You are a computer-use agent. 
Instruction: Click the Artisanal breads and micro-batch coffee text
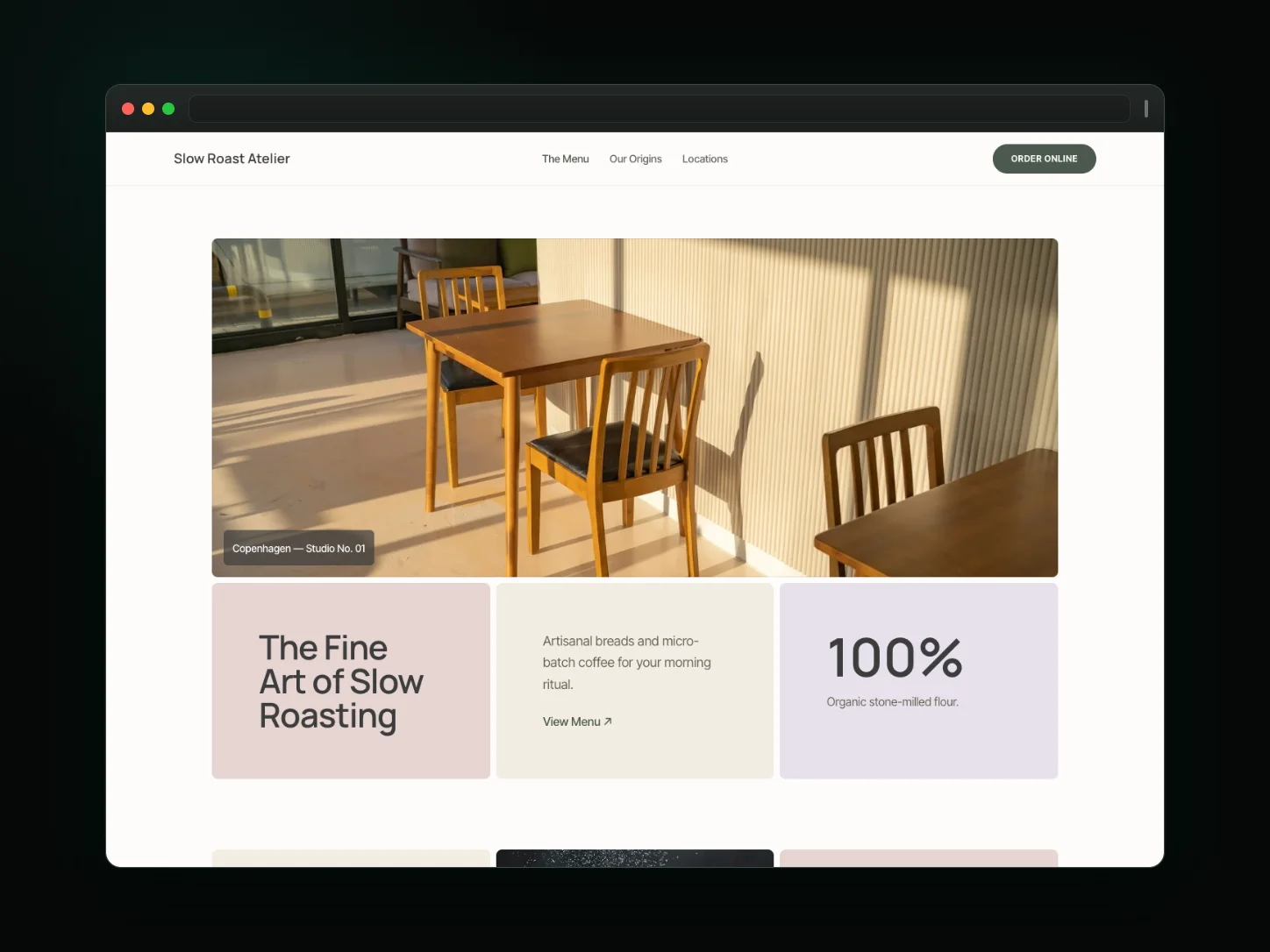627,663
